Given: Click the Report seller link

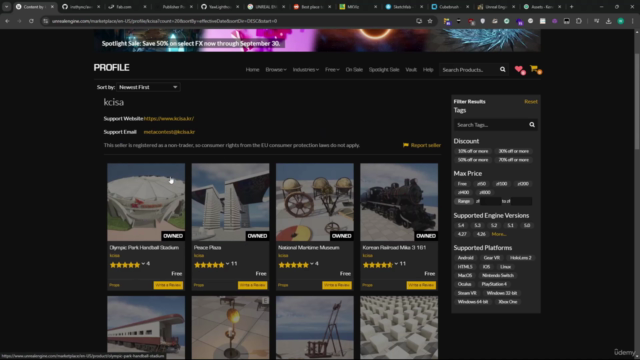Looking at the screenshot, I should (x=425, y=145).
